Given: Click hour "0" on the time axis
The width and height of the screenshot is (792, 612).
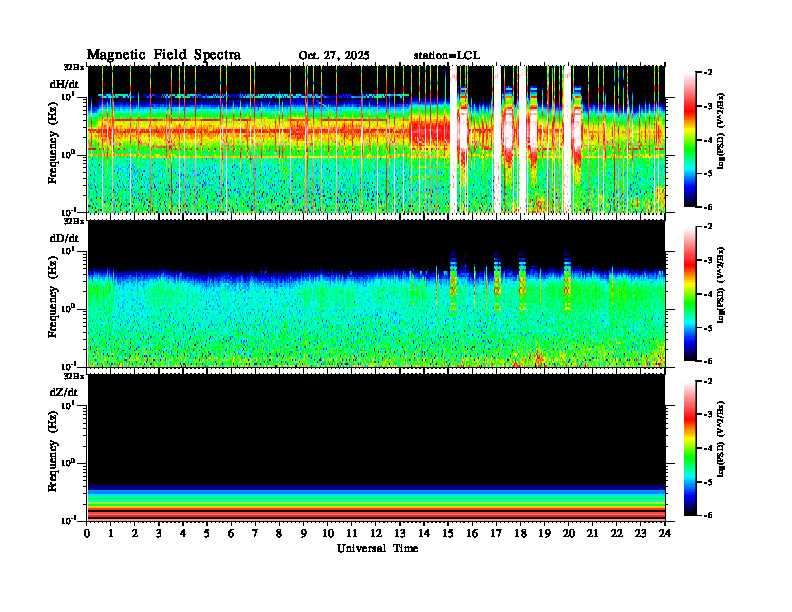Looking at the screenshot, I should tap(87, 533).
